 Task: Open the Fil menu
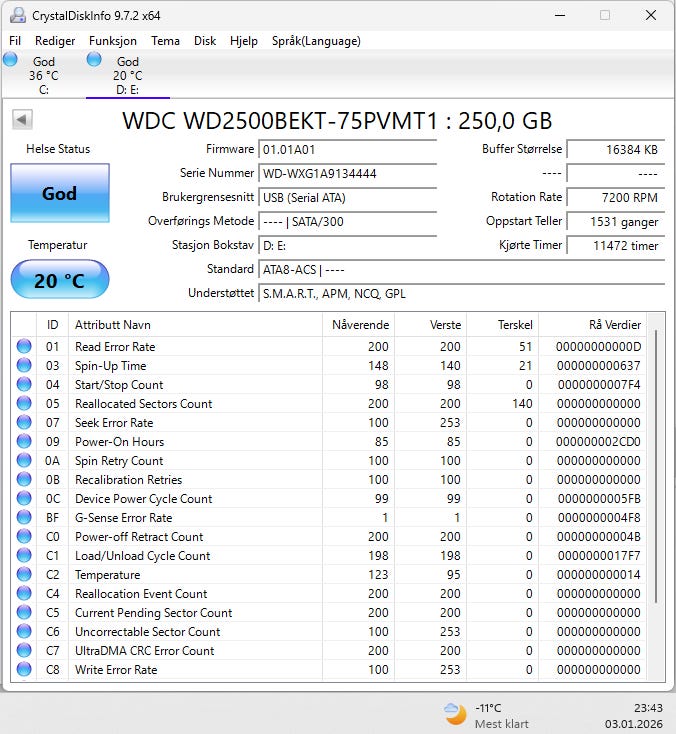coord(15,41)
